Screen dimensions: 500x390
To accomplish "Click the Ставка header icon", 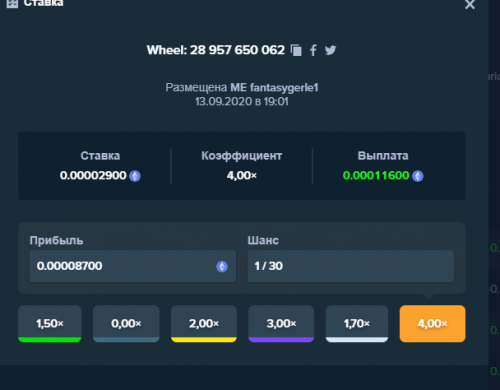I will 12,4.
